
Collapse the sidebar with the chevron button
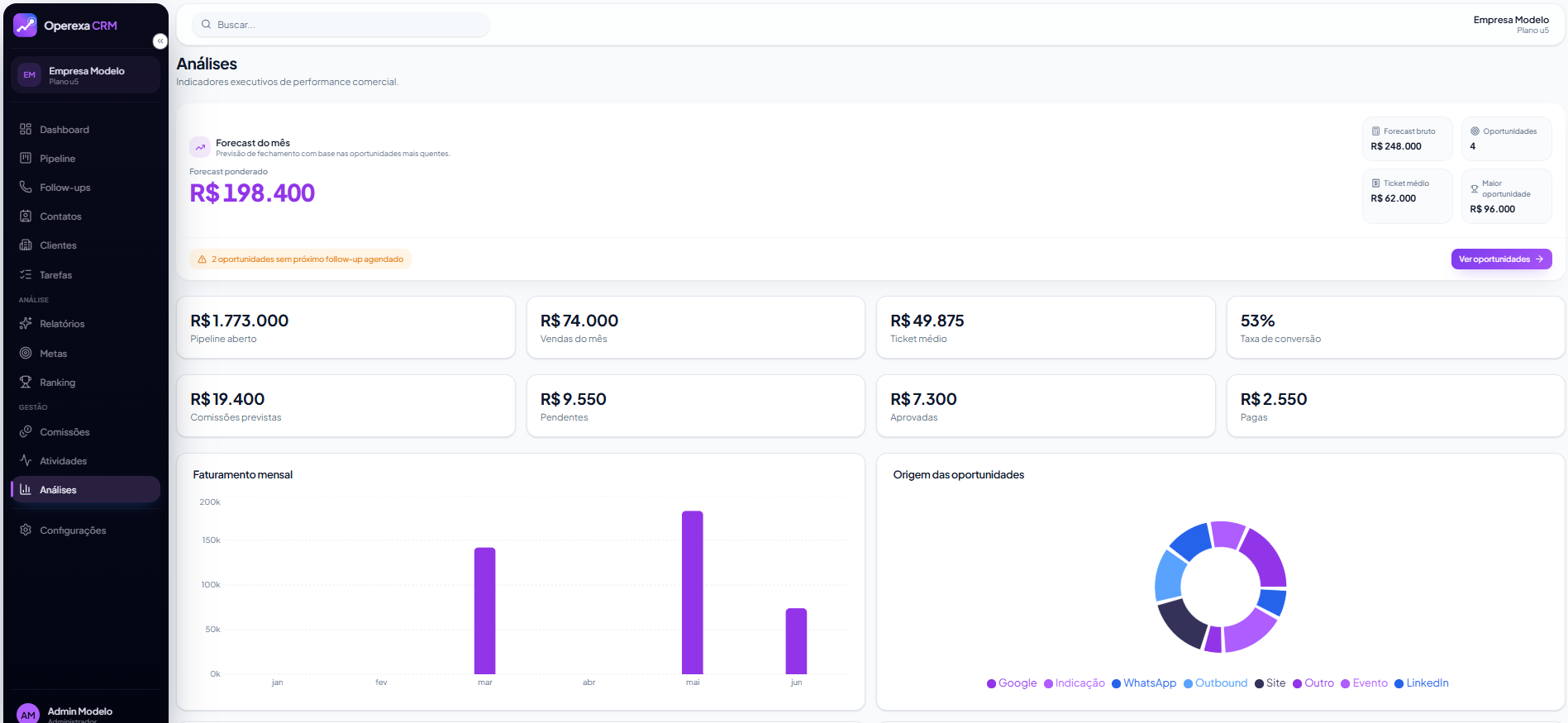point(160,41)
